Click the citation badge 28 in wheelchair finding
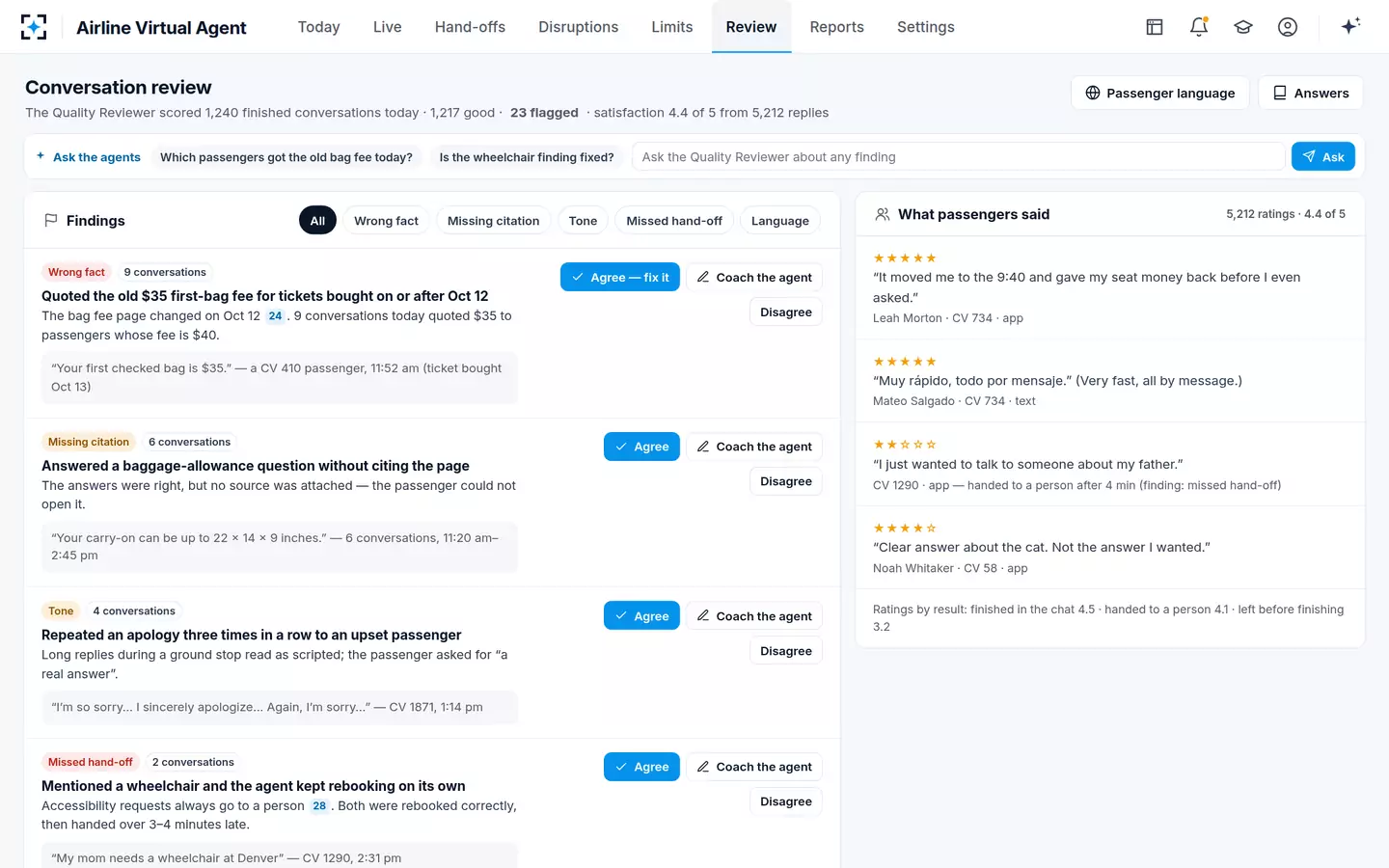 [x=319, y=806]
